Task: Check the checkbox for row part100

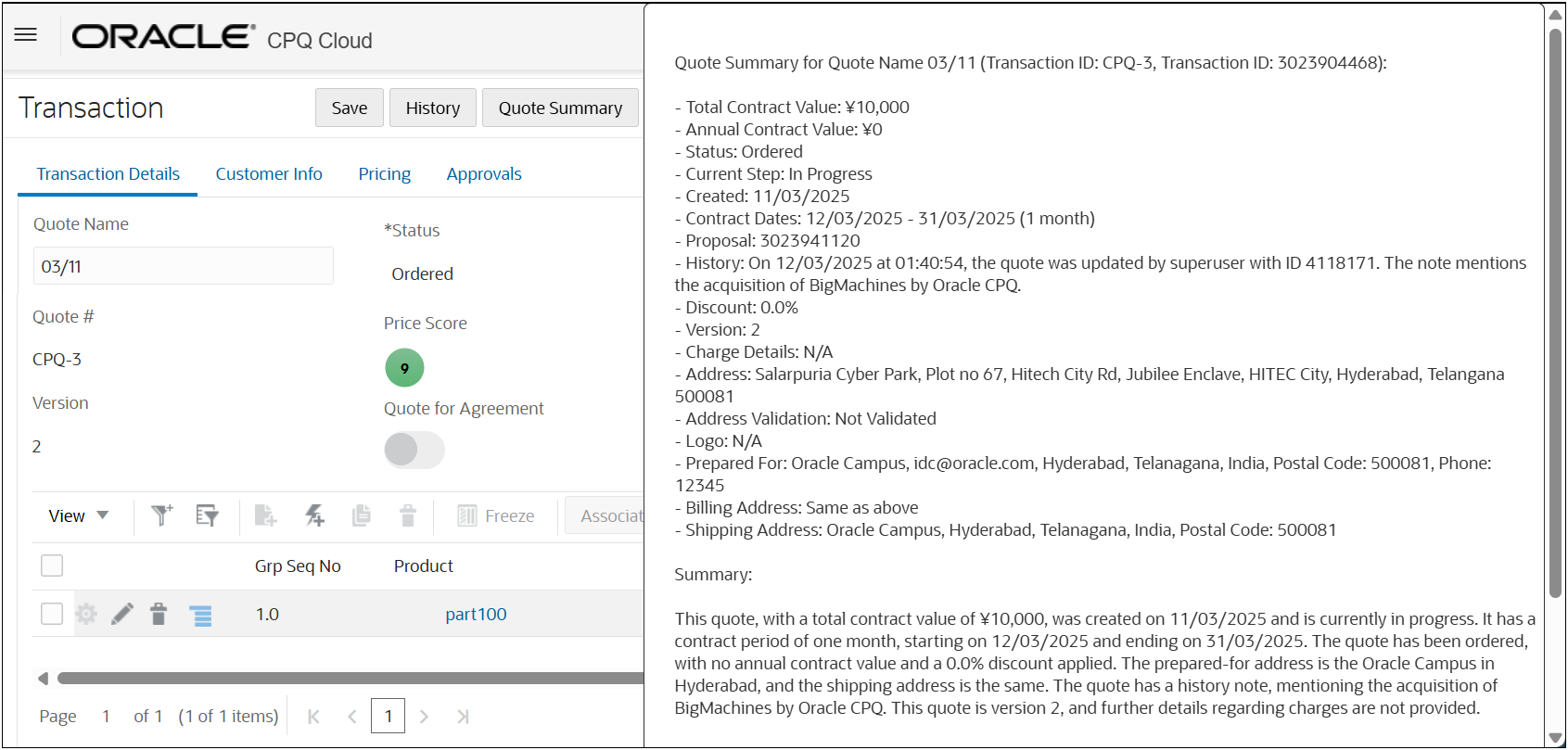Action: (52, 614)
